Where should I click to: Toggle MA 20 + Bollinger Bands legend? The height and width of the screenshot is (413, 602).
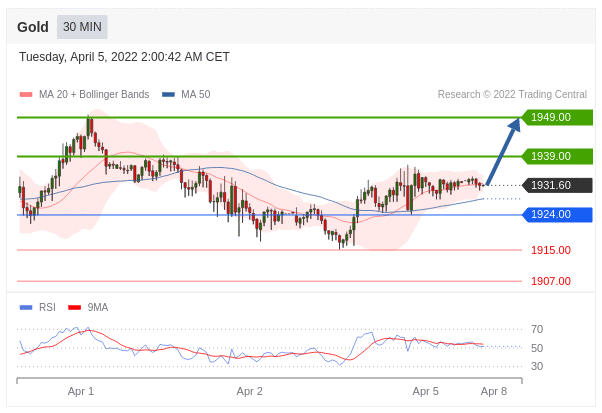click(84, 94)
